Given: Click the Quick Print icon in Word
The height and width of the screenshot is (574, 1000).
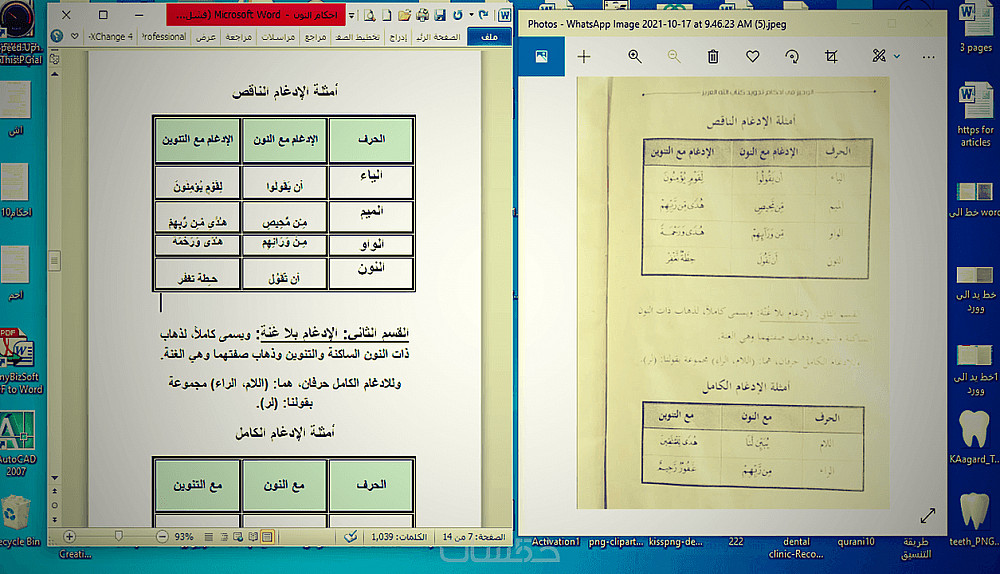Looking at the screenshot, I should [422, 15].
